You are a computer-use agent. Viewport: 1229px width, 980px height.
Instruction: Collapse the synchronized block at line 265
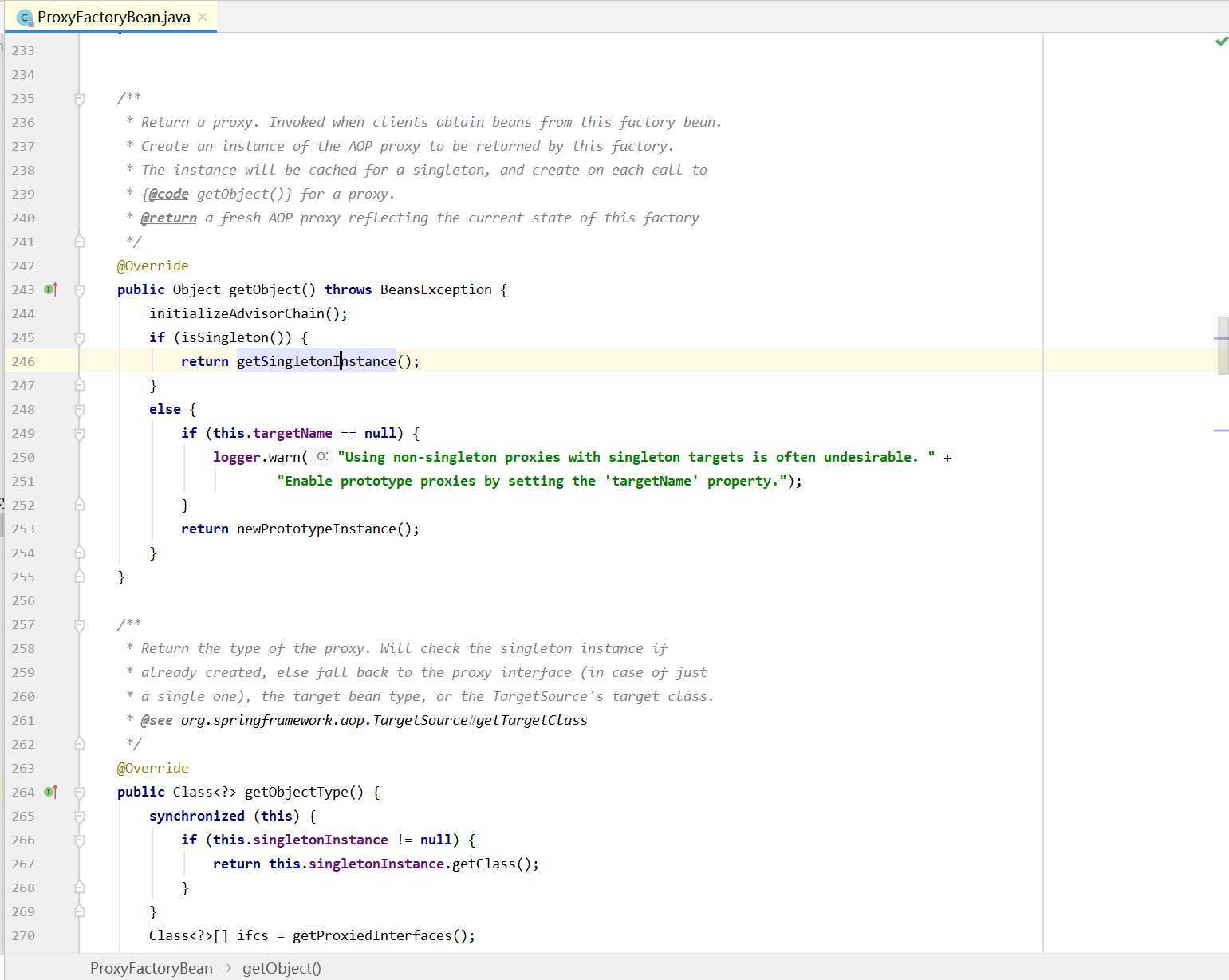(80, 817)
